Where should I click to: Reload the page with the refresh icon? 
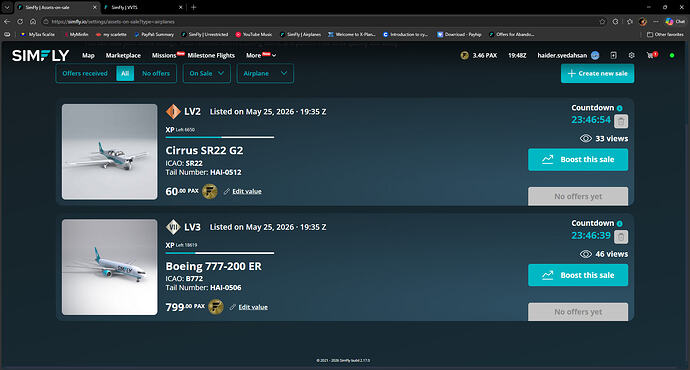20,22
